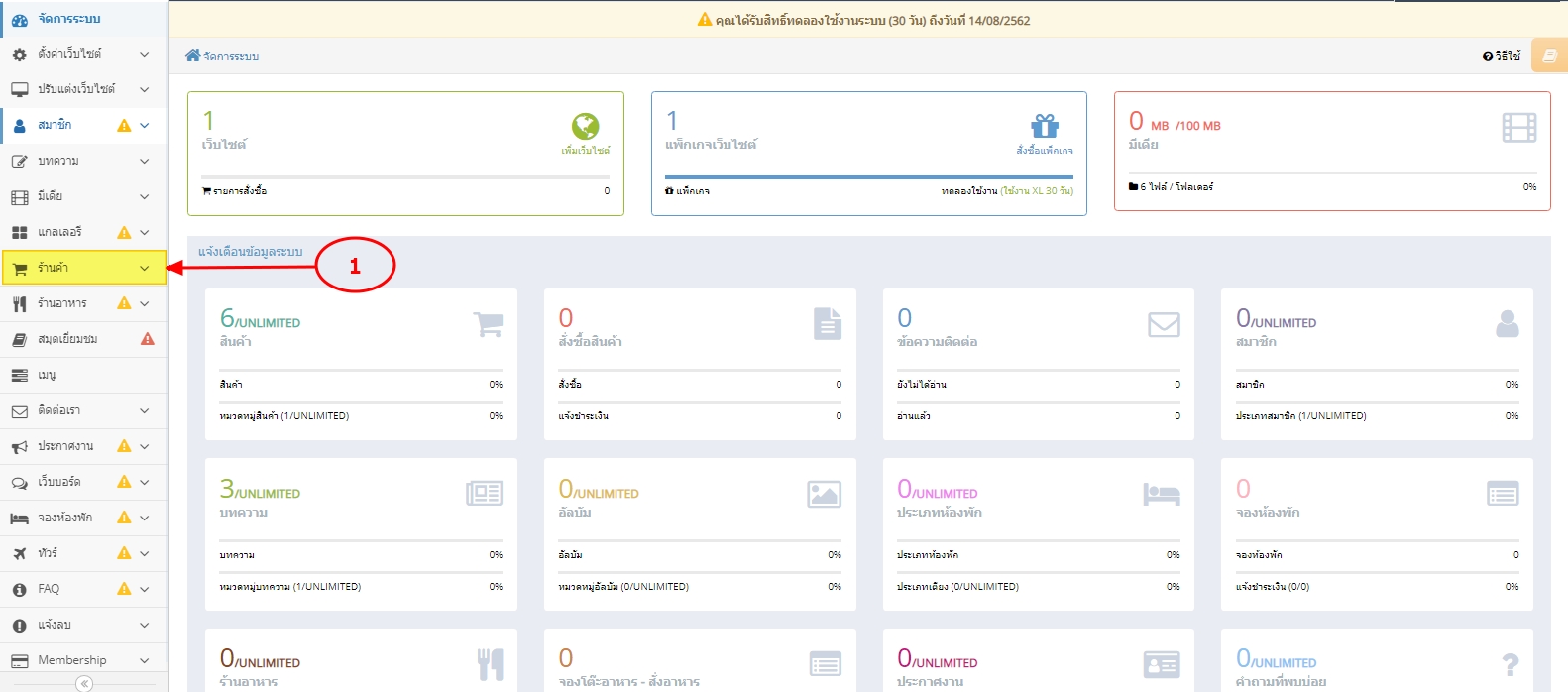Click the cart icon in the สินค้า panel

coord(488,323)
